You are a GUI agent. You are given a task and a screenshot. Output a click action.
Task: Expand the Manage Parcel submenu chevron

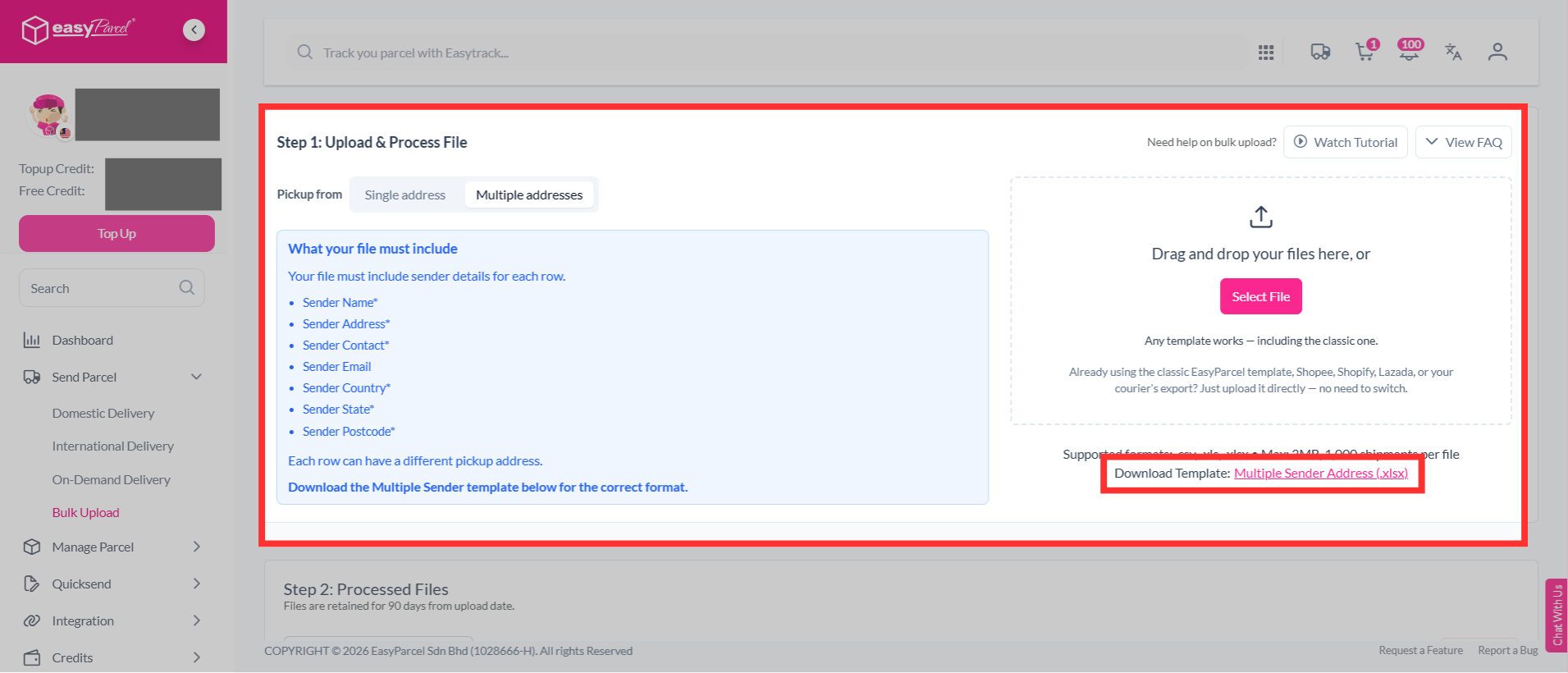(x=197, y=547)
